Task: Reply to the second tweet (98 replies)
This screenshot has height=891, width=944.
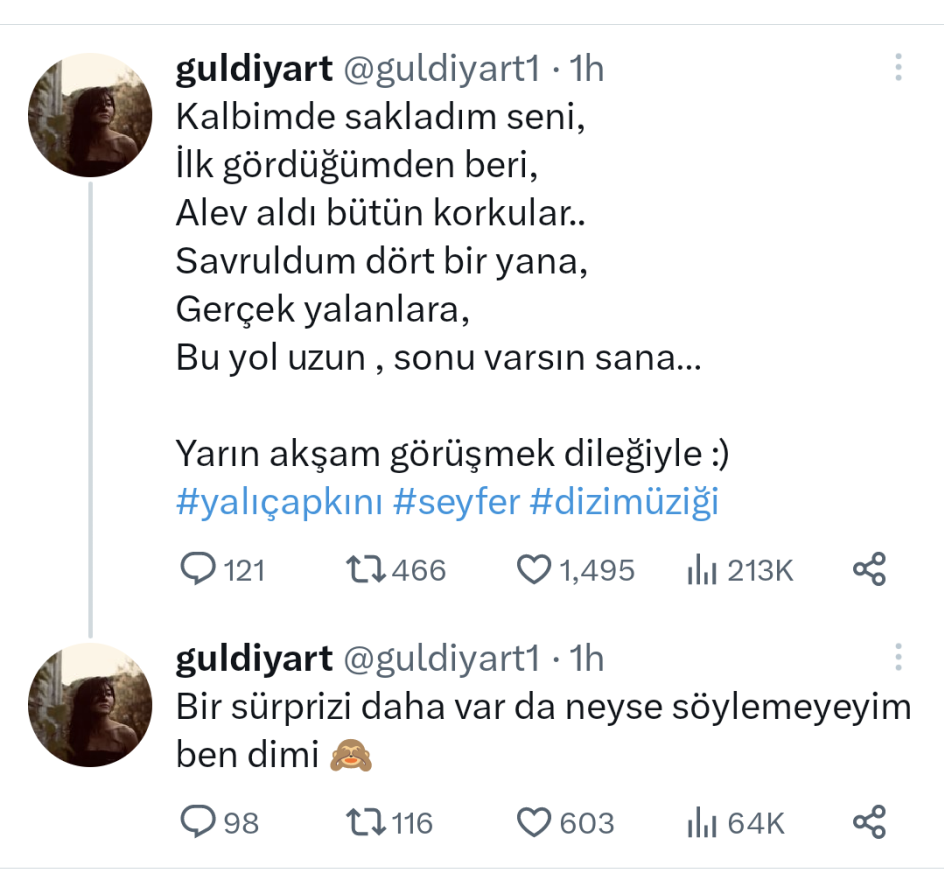Action: click(x=198, y=823)
